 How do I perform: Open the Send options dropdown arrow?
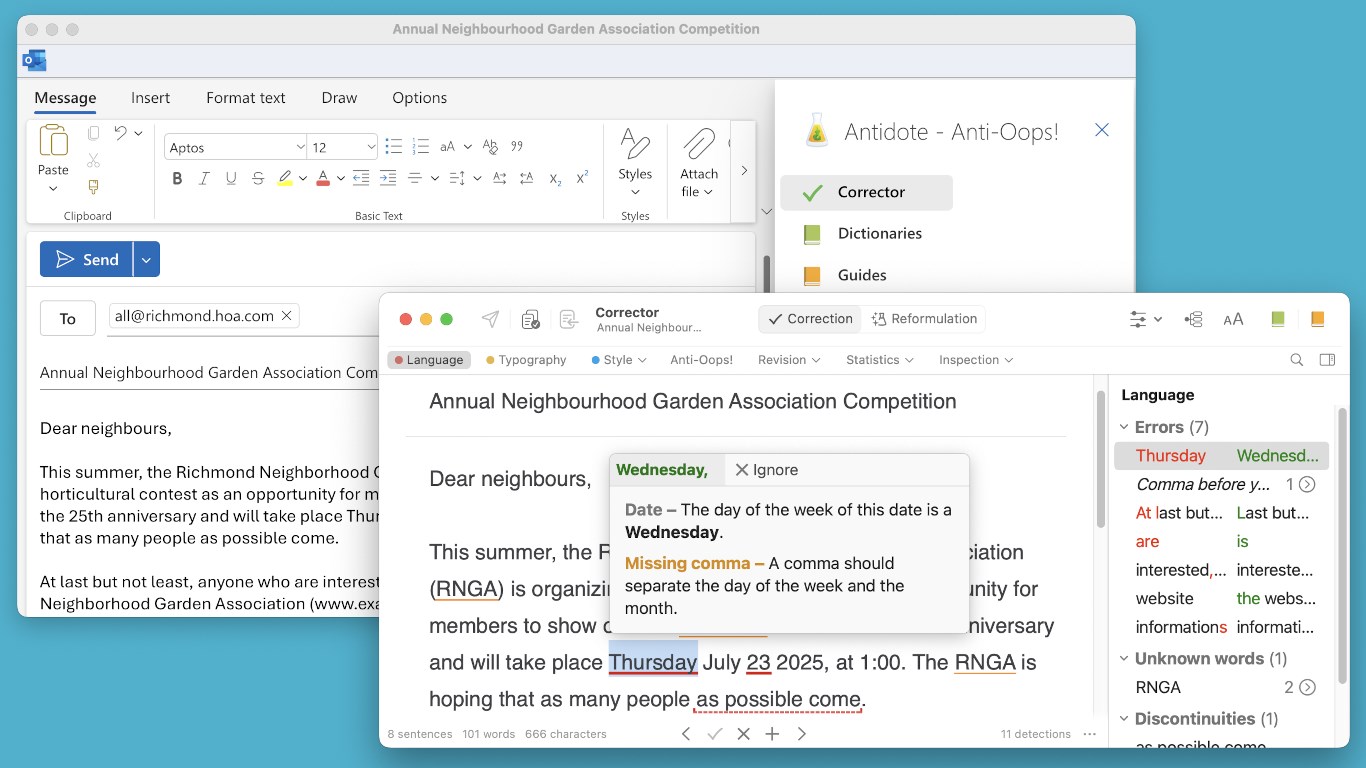[x=146, y=260]
